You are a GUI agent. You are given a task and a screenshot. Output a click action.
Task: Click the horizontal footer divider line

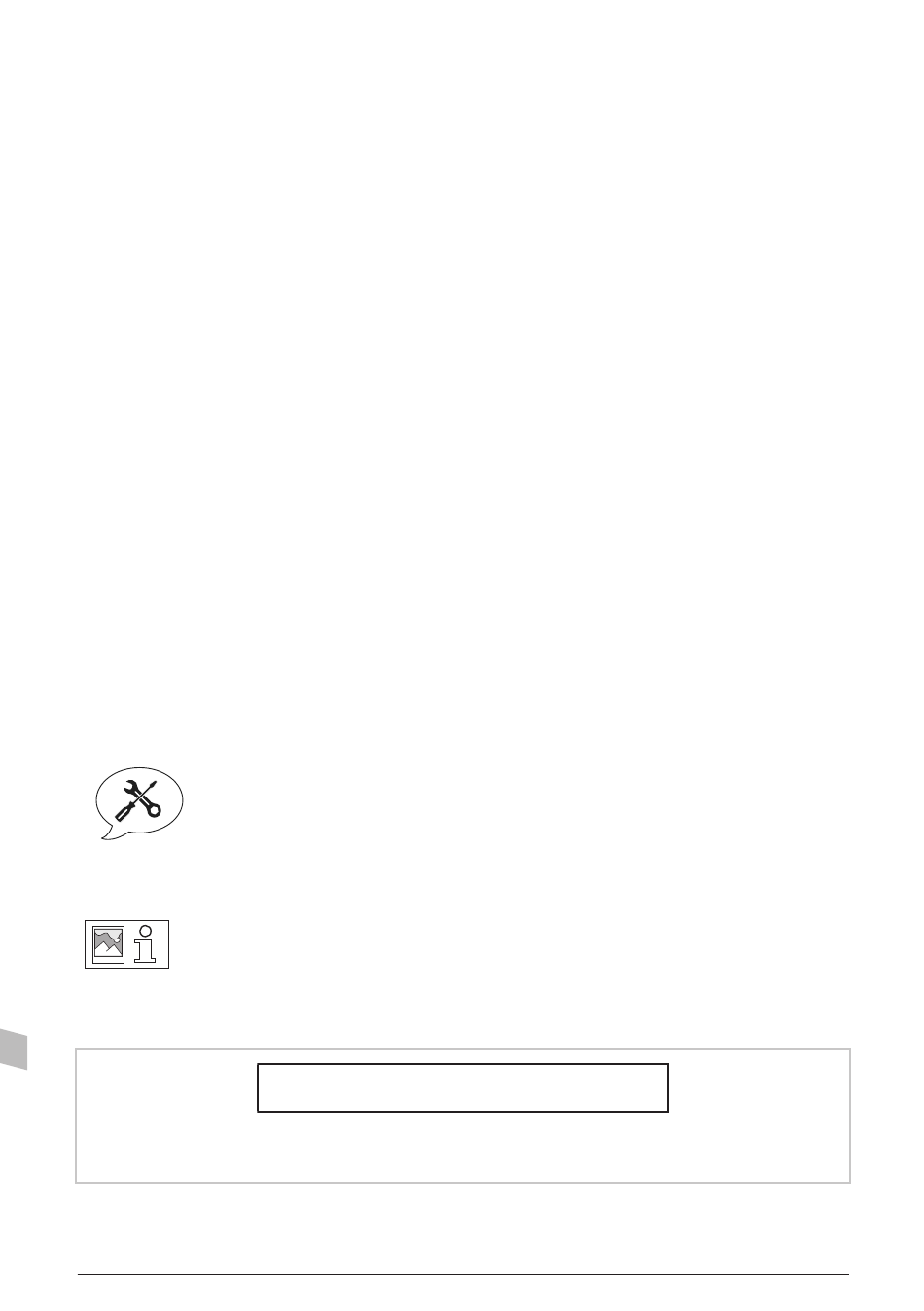coord(463,1274)
